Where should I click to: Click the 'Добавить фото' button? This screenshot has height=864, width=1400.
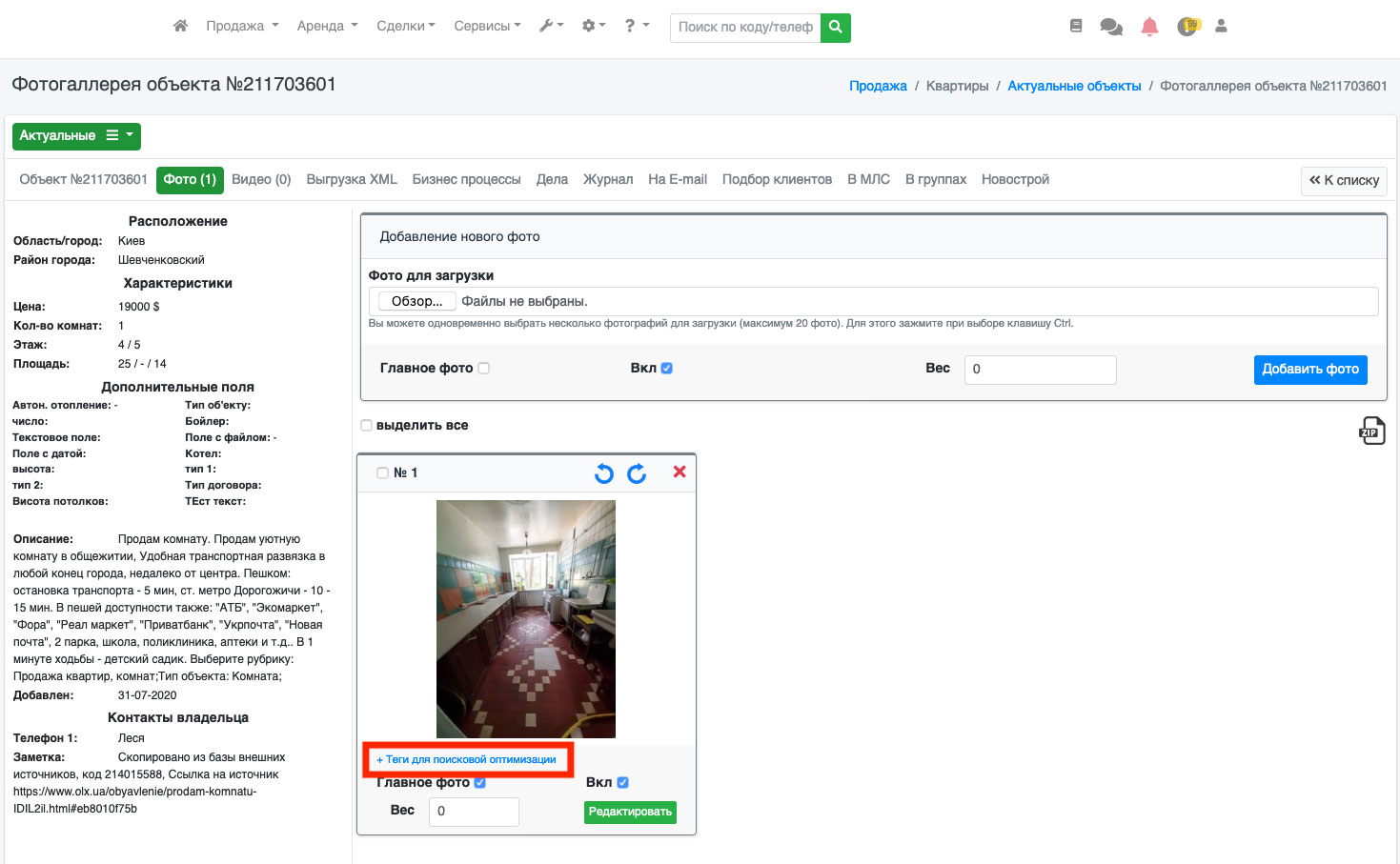click(1309, 370)
